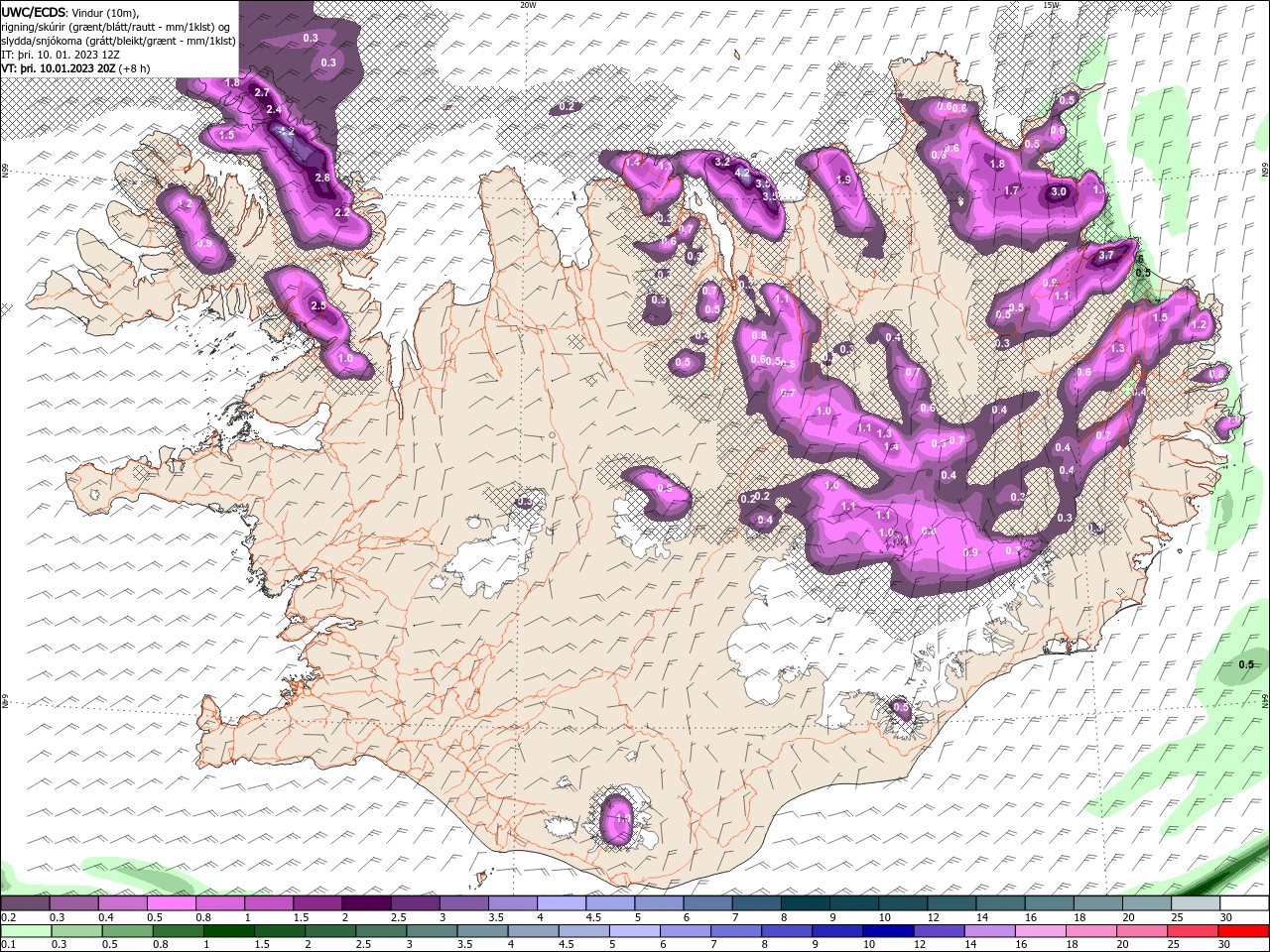The width and height of the screenshot is (1270, 952).
Task: Select the lower row green swatch labeled 0.5
Action: pyautogui.click(x=127, y=931)
